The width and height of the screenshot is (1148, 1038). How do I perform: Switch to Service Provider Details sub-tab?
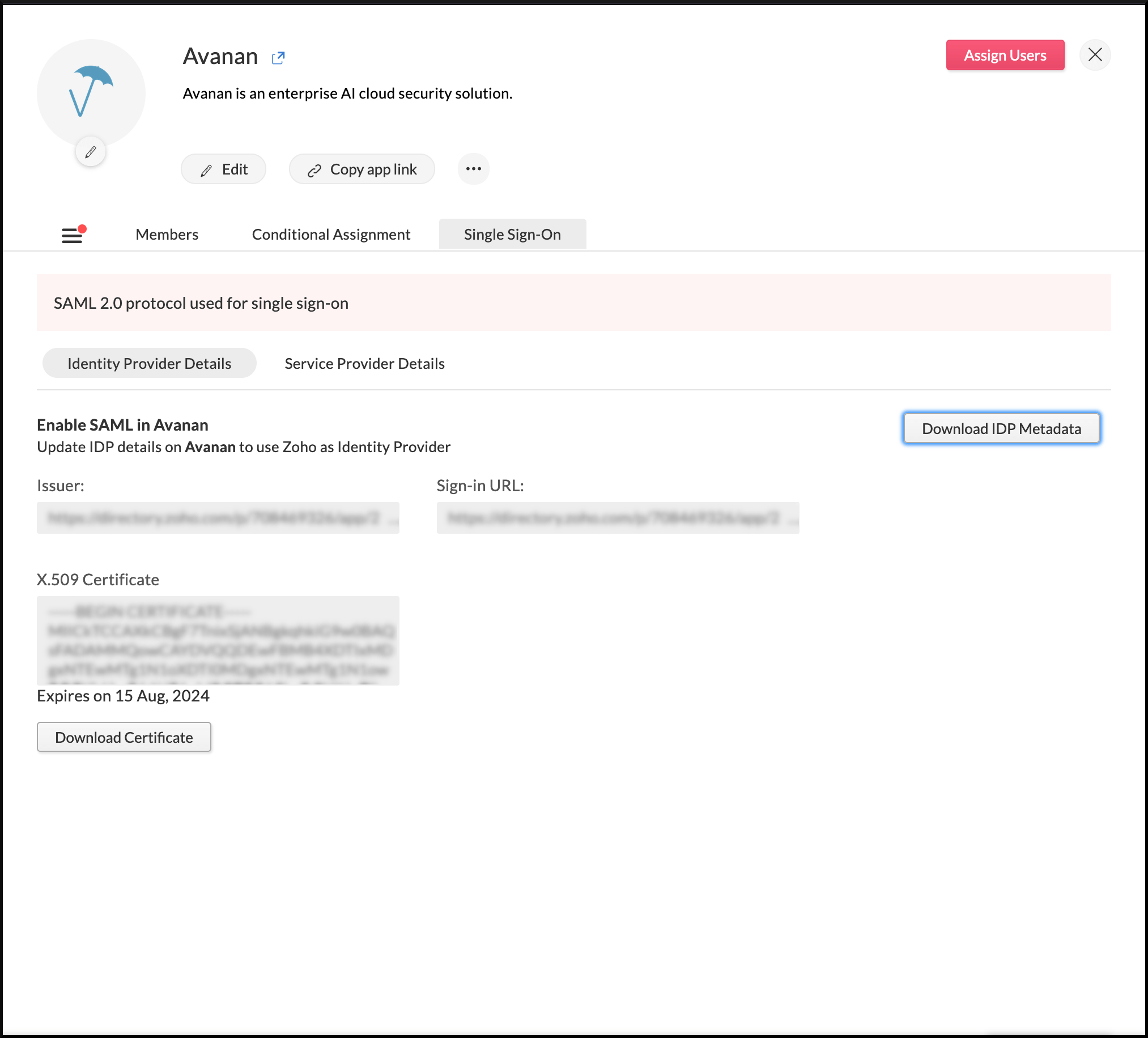click(364, 363)
